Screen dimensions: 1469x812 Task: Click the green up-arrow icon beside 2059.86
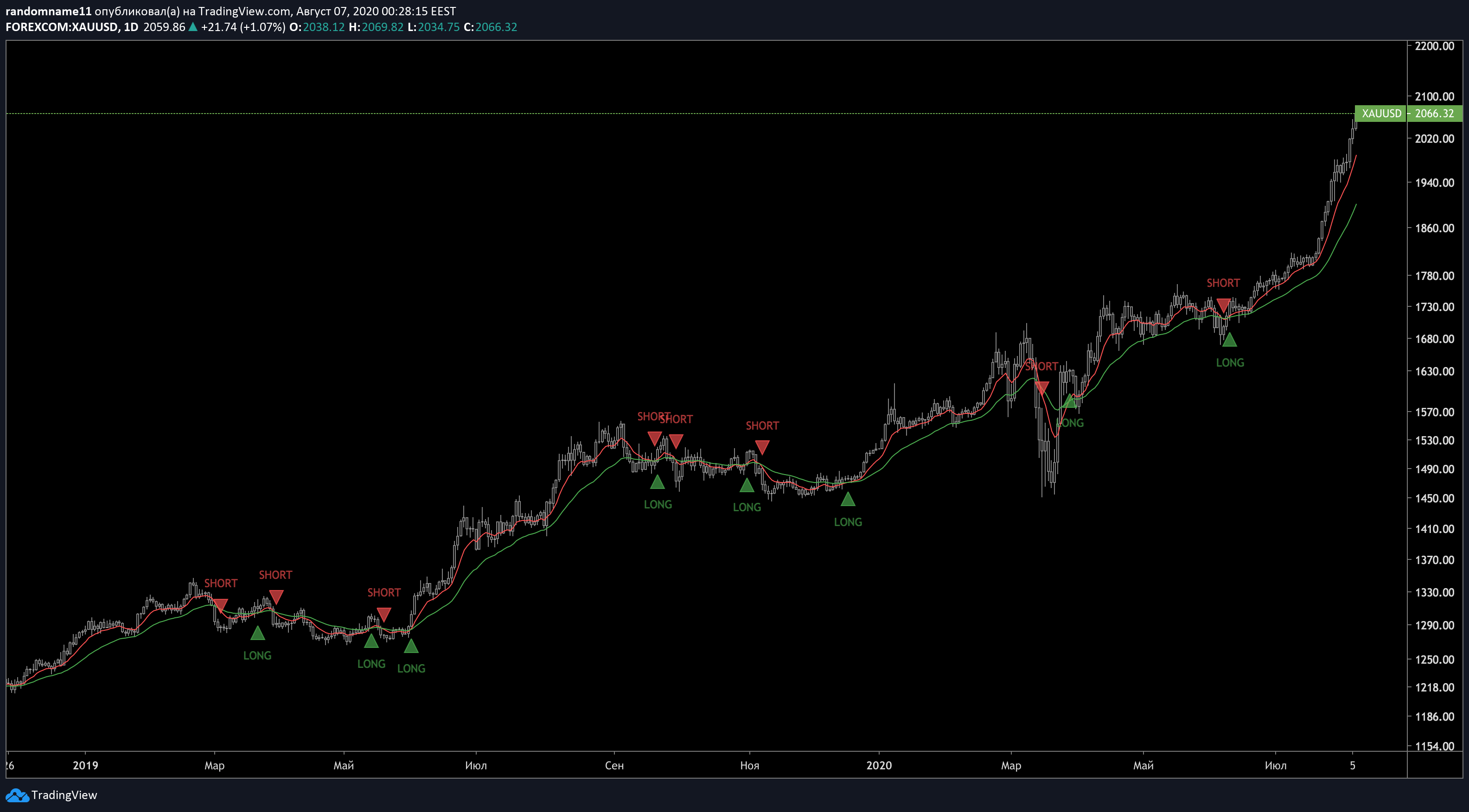[x=193, y=27]
